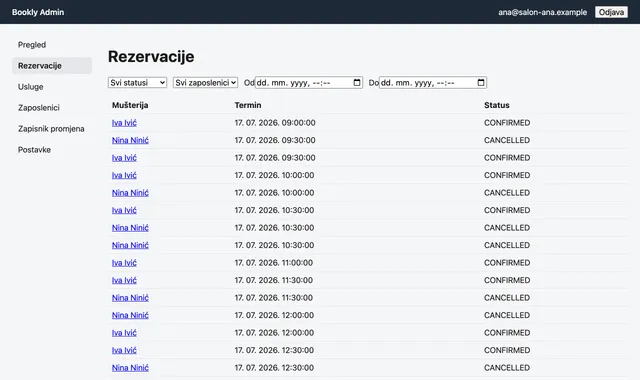The height and width of the screenshot is (380, 640).
Task: Open Nina Ninić booking at 09:30:00
Action: (x=130, y=140)
